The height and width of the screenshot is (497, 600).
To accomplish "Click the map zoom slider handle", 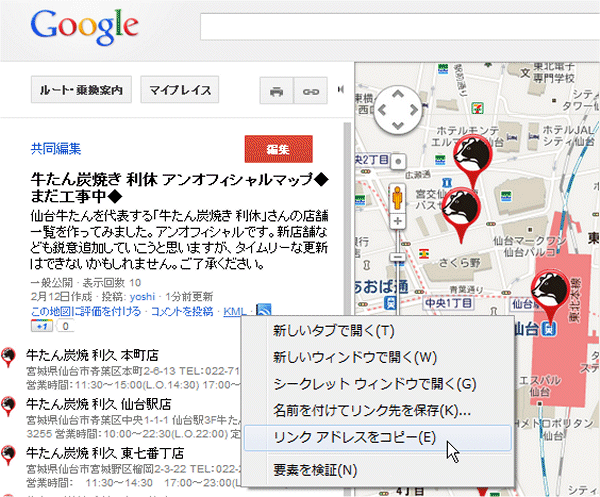I will point(398,257).
